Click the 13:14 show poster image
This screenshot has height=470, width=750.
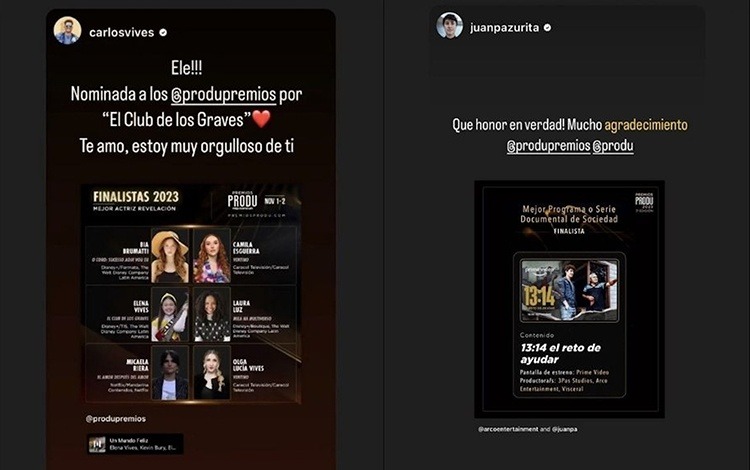tap(569, 290)
